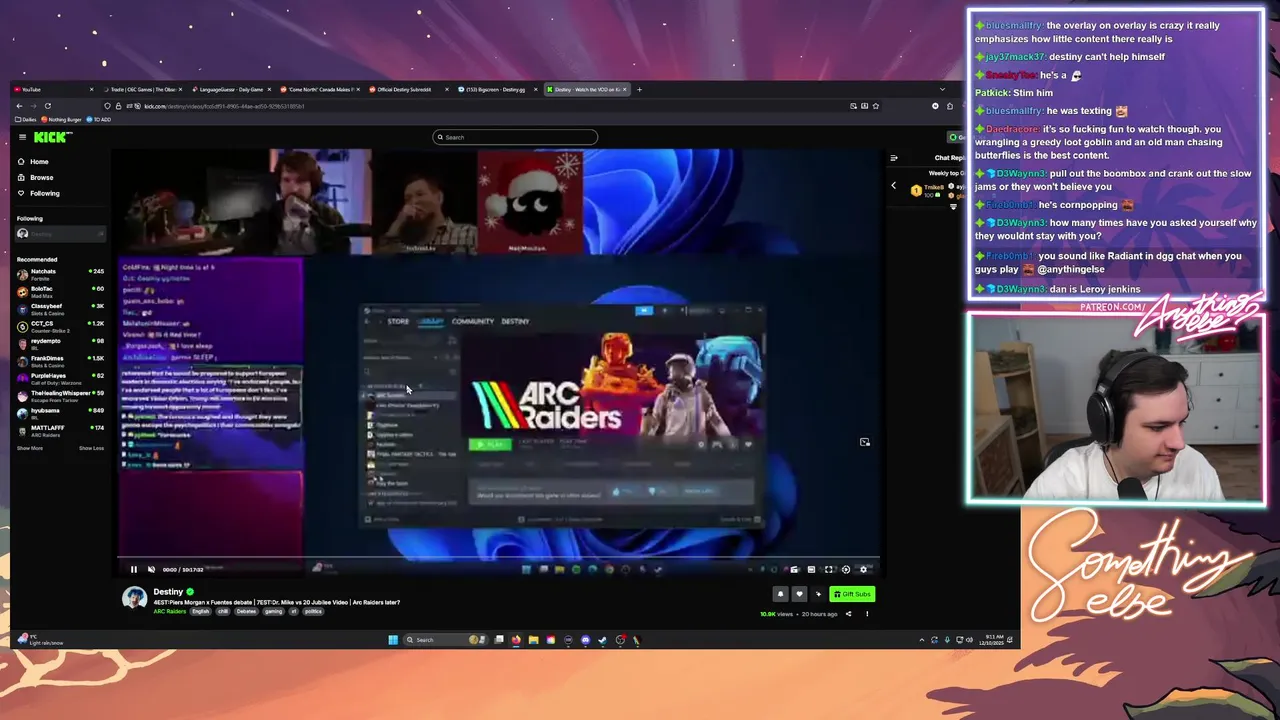Open the Kick hamburger sidebar menu
The image size is (1280, 720).
point(22,137)
